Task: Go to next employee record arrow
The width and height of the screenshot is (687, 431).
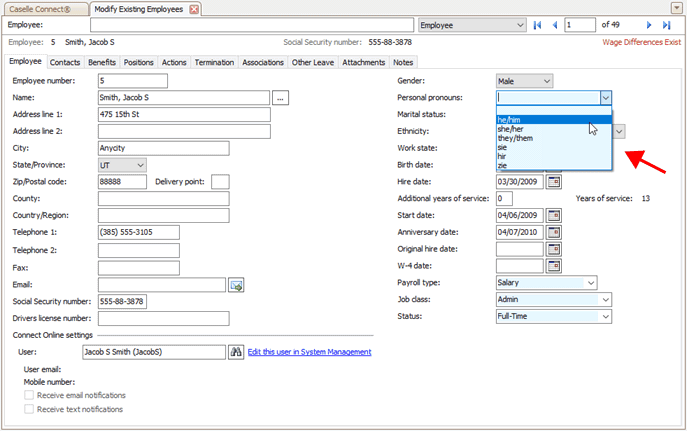Action: pyautogui.click(x=649, y=24)
